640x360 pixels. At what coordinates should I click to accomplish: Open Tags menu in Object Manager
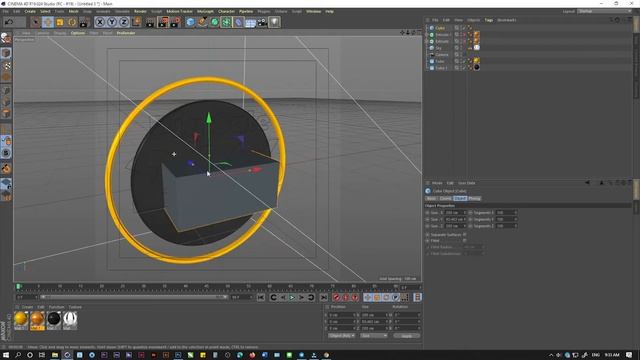[x=489, y=20]
